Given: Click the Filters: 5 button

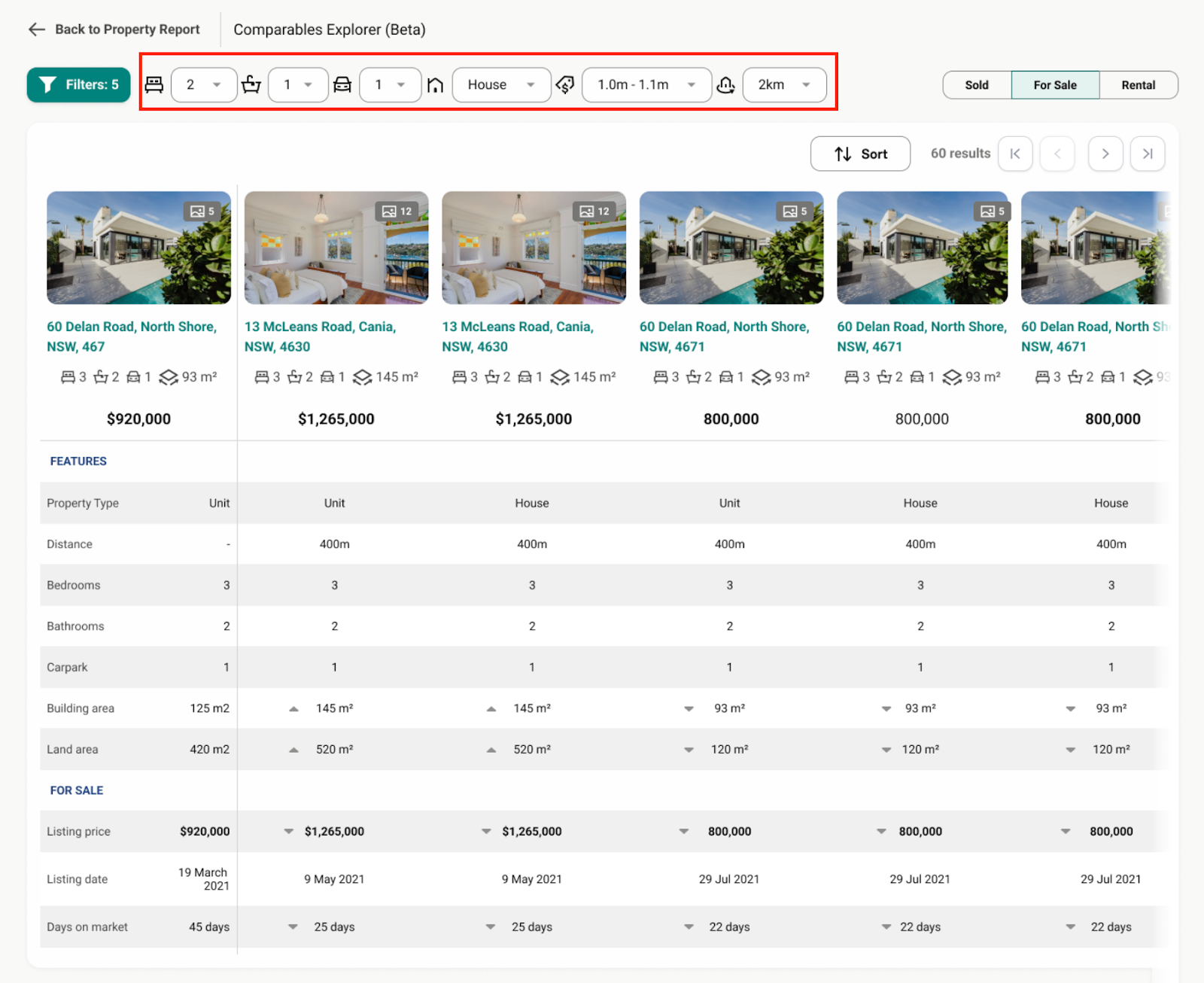Looking at the screenshot, I should (78, 85).
